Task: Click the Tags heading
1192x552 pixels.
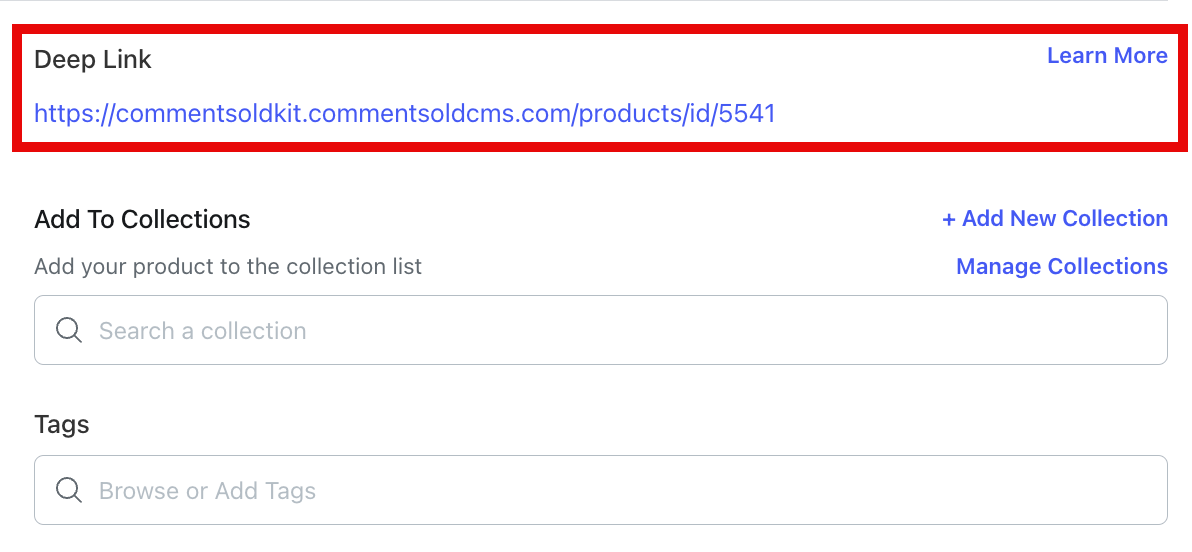Action: coord(62,424)
